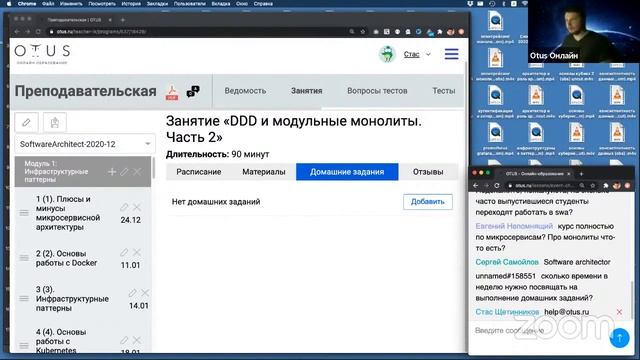Image resolution: width=640 pixels, height=360 pixels.
Task: Open new tab in chat Chrome window
Action: coord(582,173)
